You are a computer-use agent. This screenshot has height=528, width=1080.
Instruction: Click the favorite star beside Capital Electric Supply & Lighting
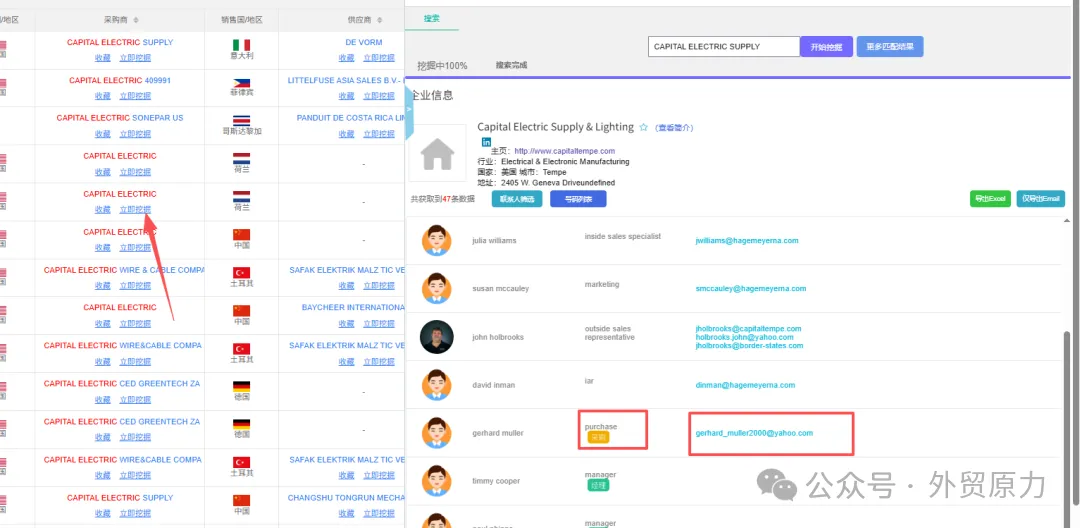tap(644, 128)
